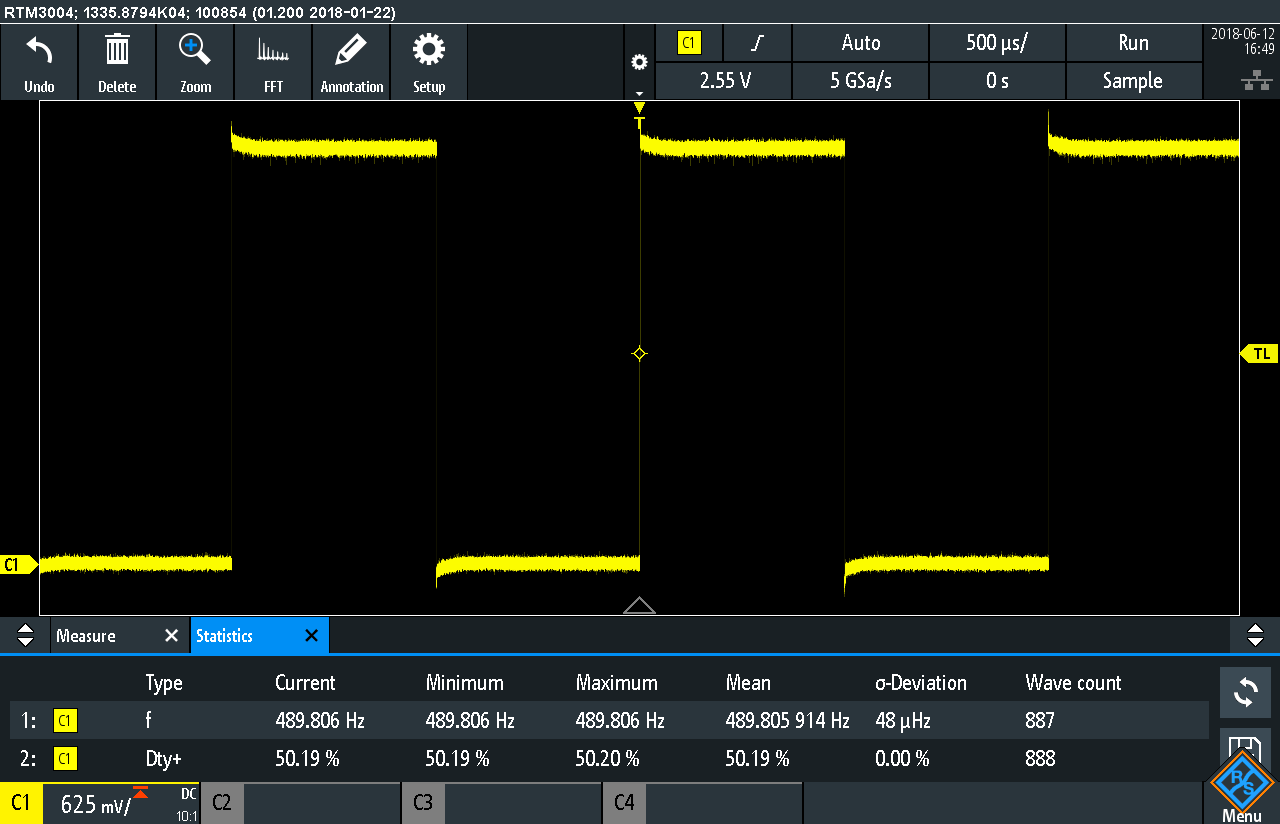Image resolution: width=1280 pixels, height=824 pixels.
Task: Expand panel using left up-down arrows
Action: (26, 635)
